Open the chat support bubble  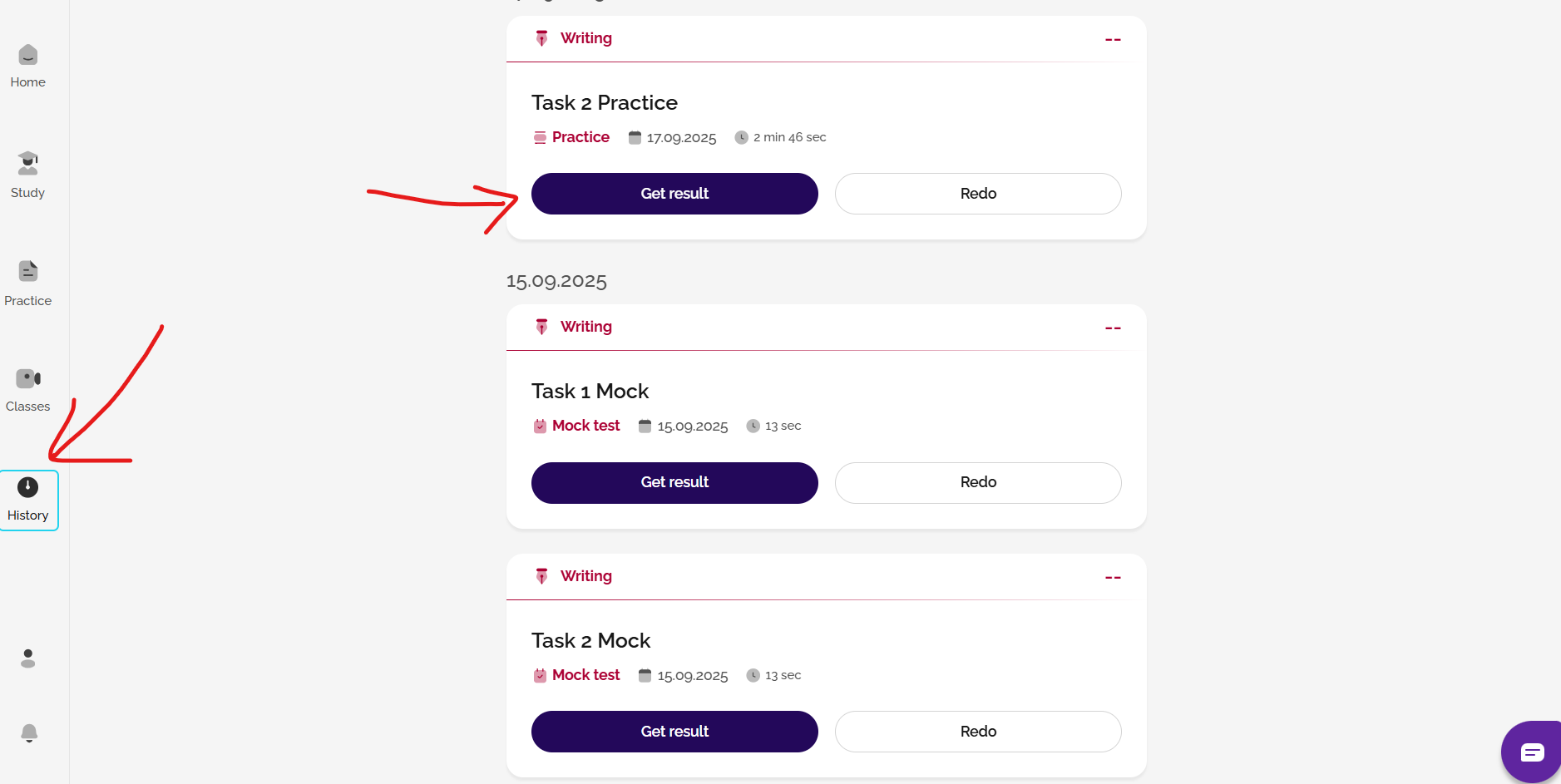[x=1532, y=752]
